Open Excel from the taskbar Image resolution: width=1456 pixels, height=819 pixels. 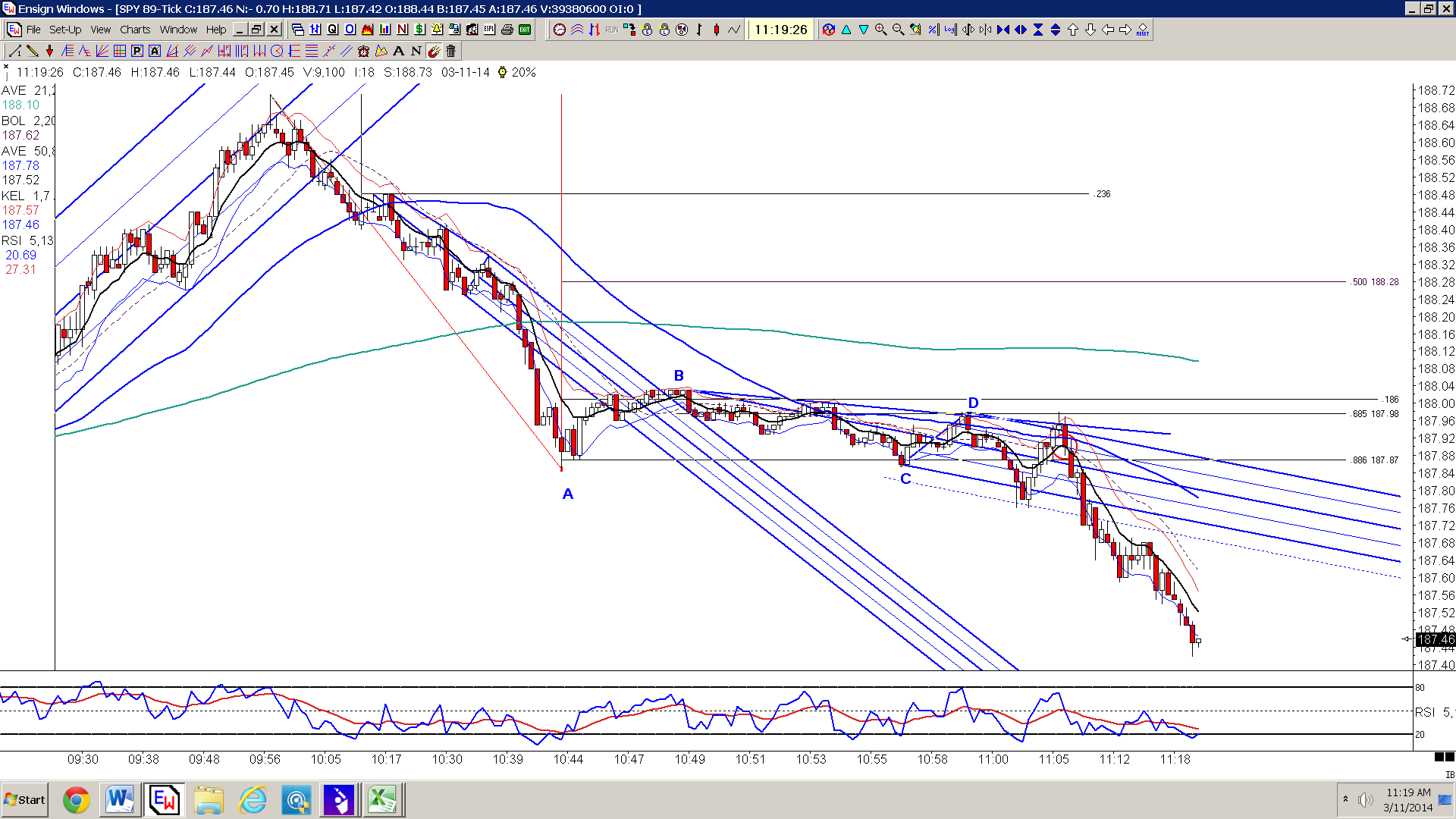coord(382,800)
